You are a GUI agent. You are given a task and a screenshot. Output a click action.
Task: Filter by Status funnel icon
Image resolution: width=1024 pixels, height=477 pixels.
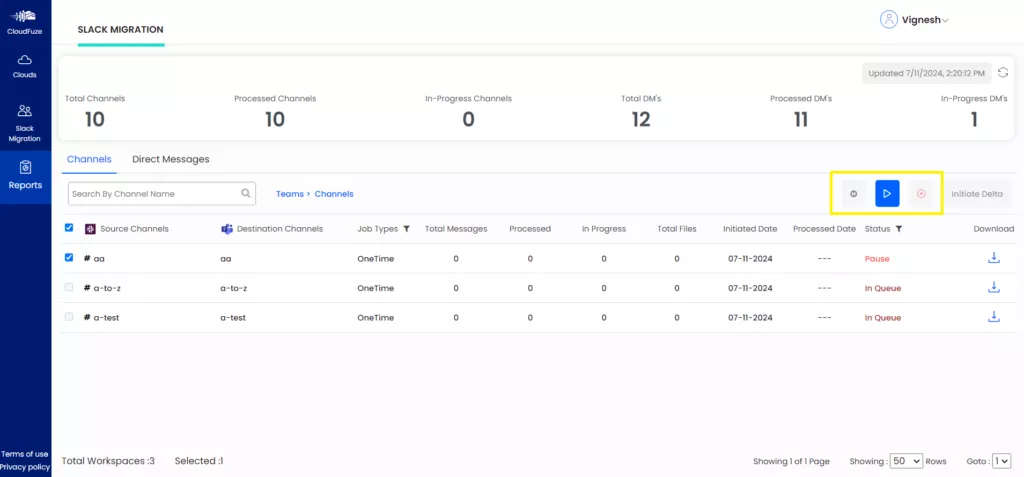click(x=899, y=229)
